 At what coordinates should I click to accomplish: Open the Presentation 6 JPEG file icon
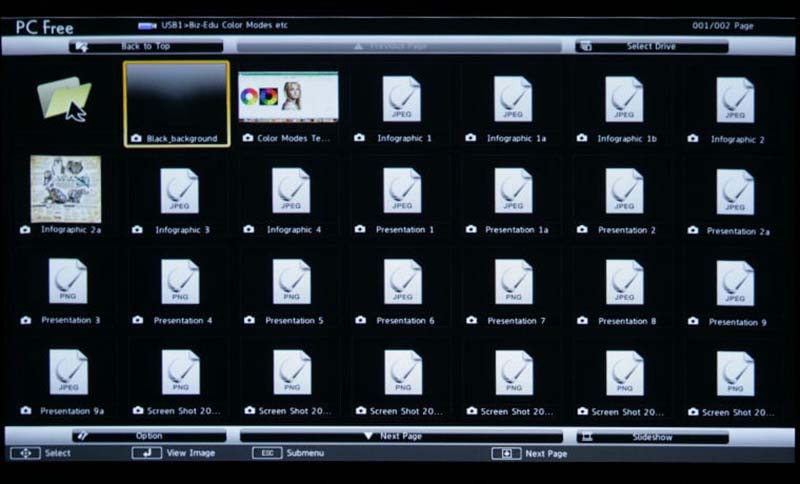[403, 282]
